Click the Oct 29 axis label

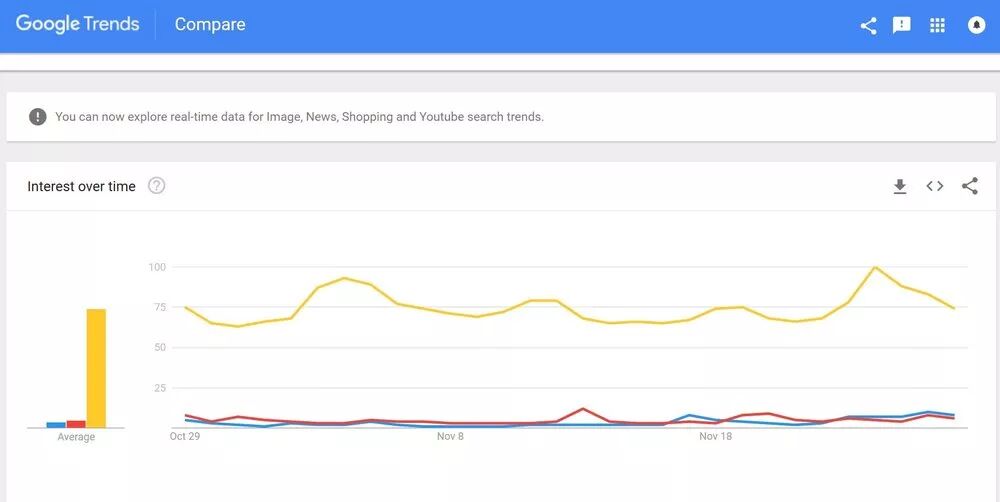point(184,437)
